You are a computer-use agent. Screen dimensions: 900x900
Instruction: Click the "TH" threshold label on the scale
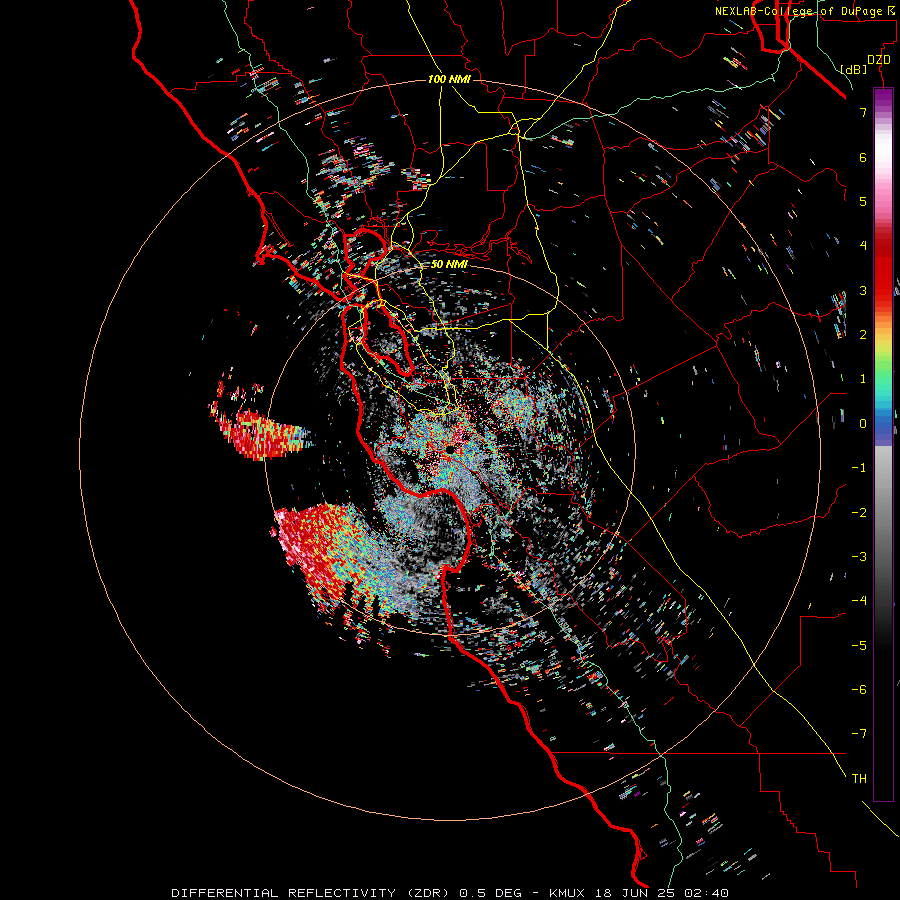point(859,779)
